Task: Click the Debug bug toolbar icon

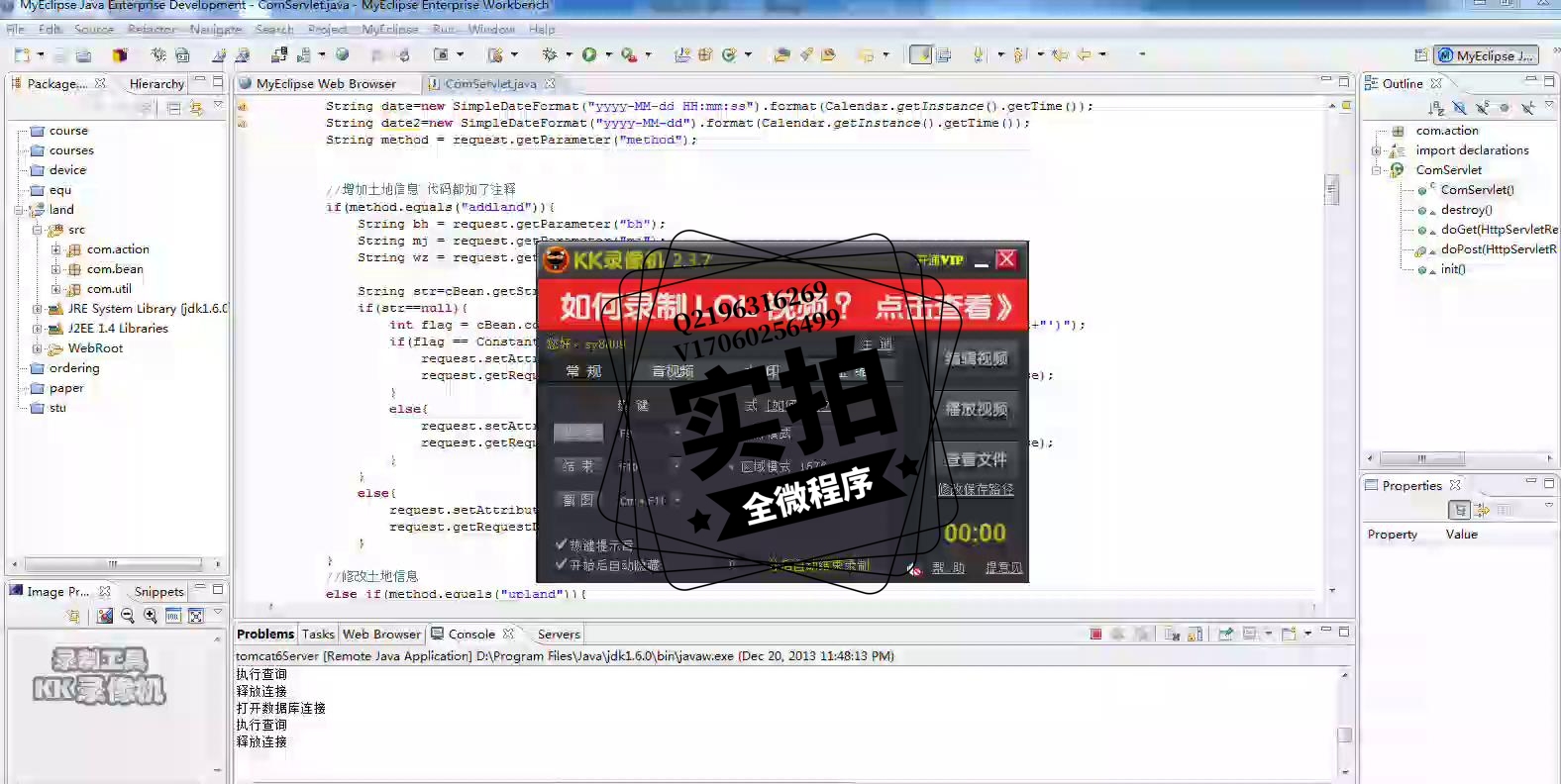Action: [x=550, y=55]
